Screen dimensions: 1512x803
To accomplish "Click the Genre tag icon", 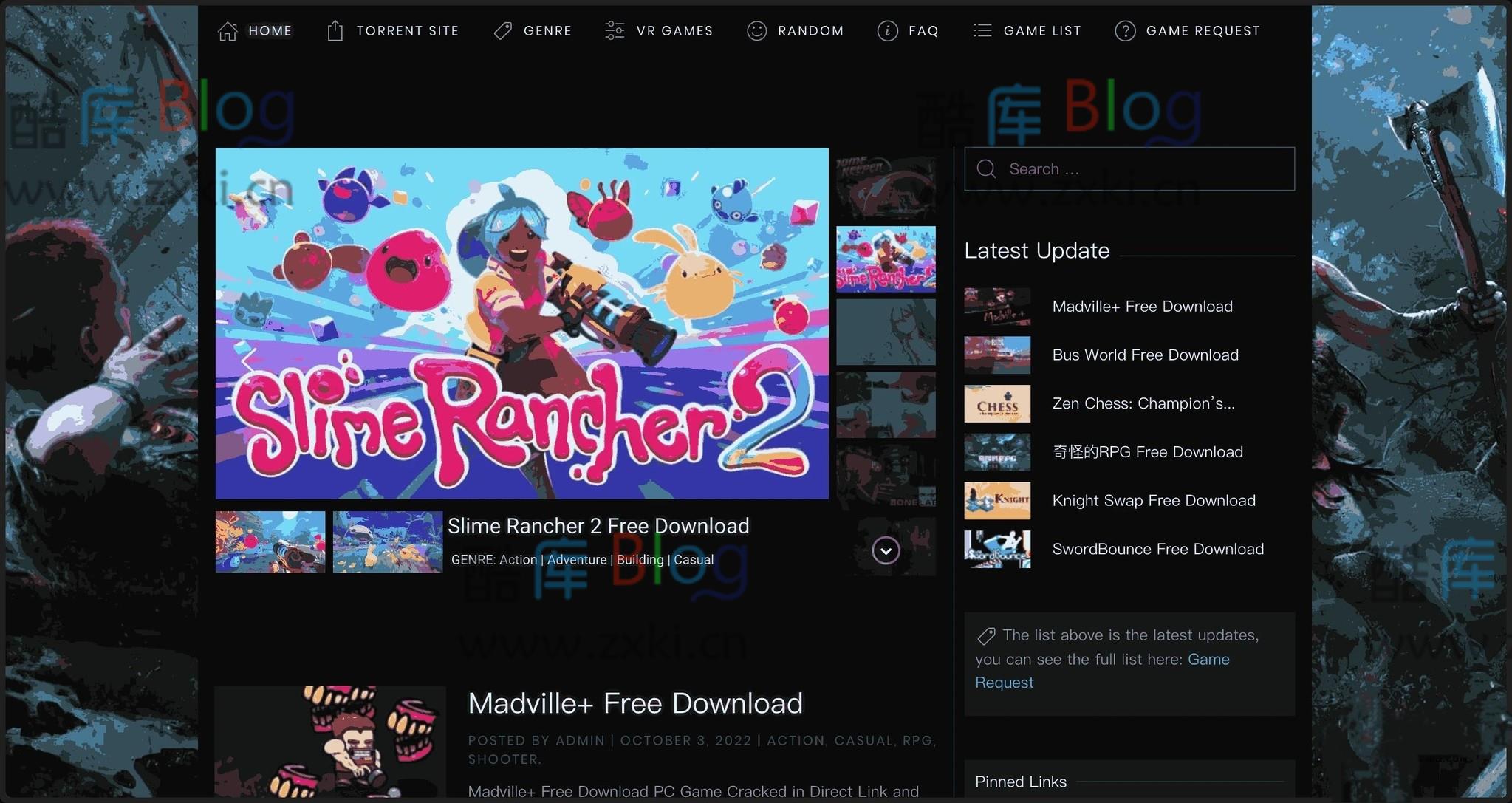I will click(503, 31).
